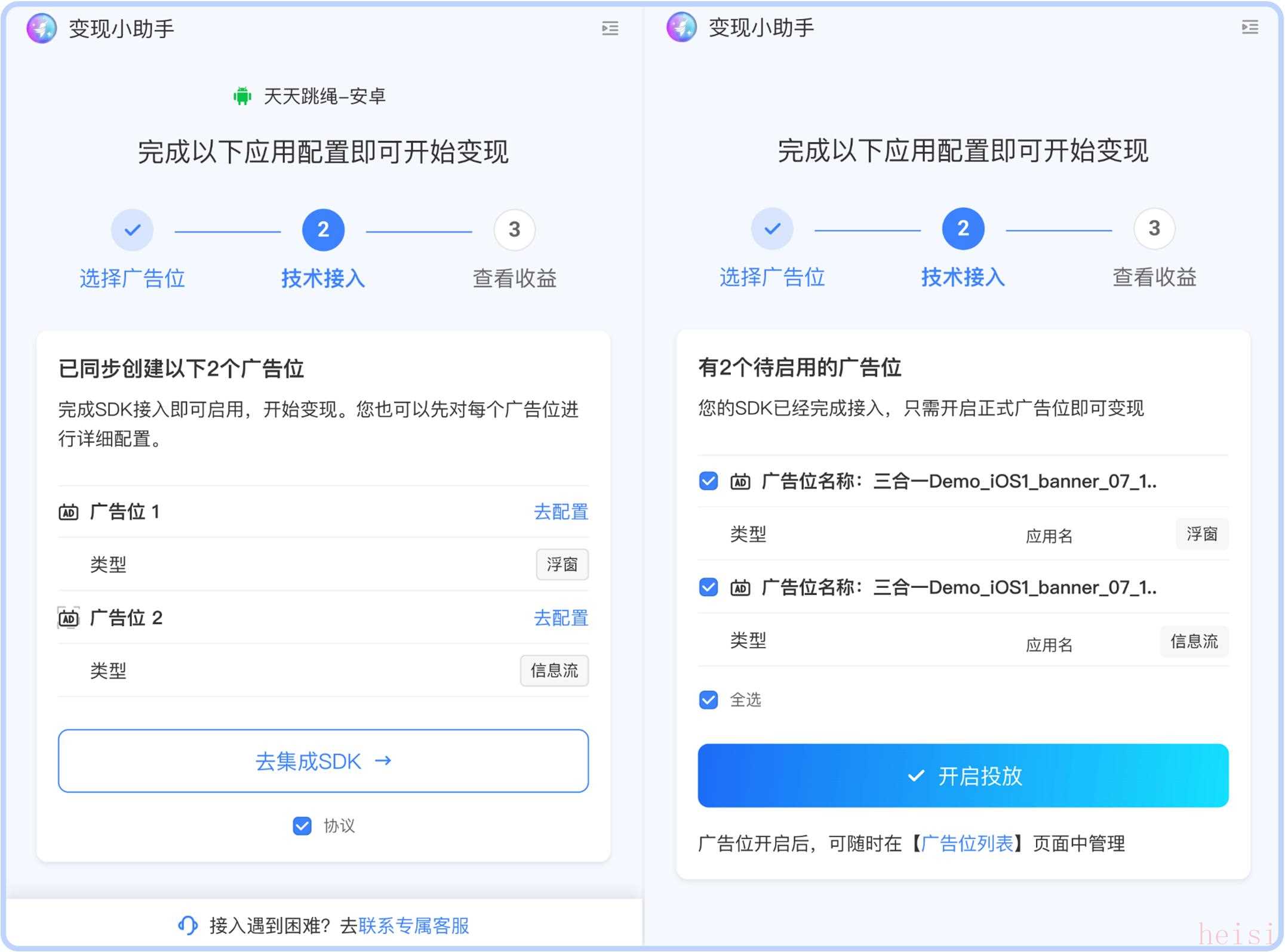Click the completed checkmark step in left panel

pyautogui.click(x=133, y=229)
